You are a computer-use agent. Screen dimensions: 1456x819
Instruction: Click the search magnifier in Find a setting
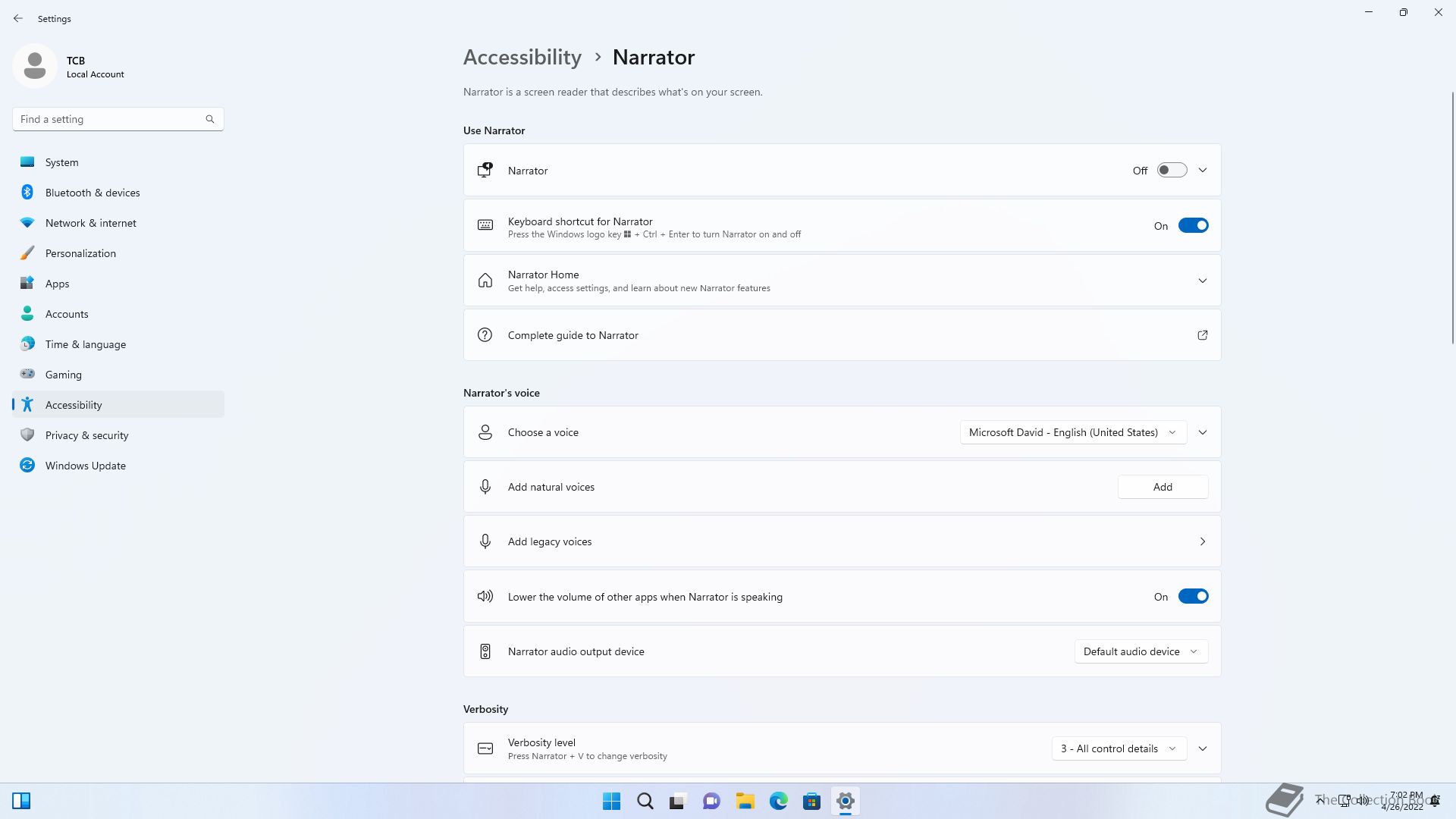click(210, 119)
